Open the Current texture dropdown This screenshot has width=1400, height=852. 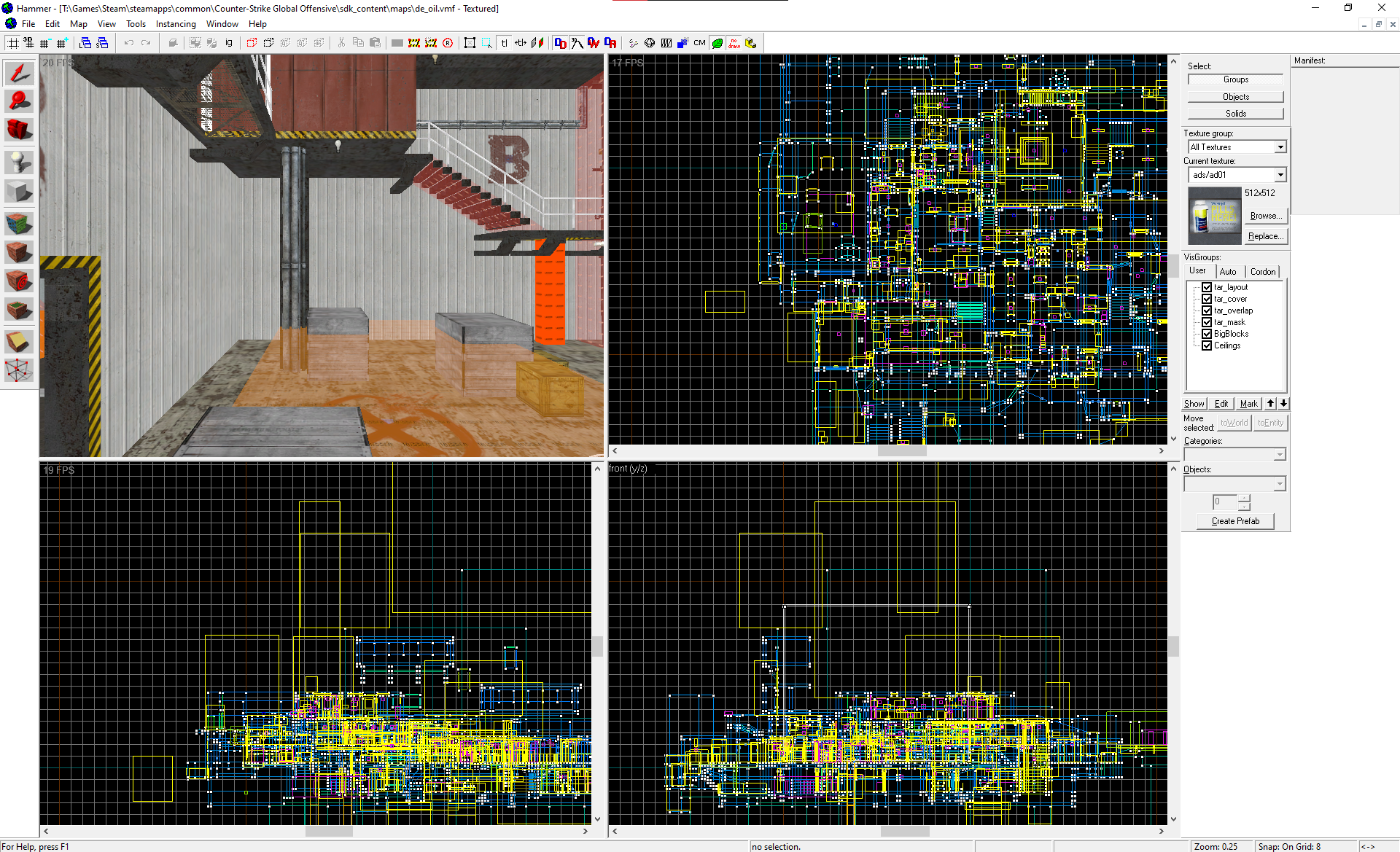pos(1280,175)
